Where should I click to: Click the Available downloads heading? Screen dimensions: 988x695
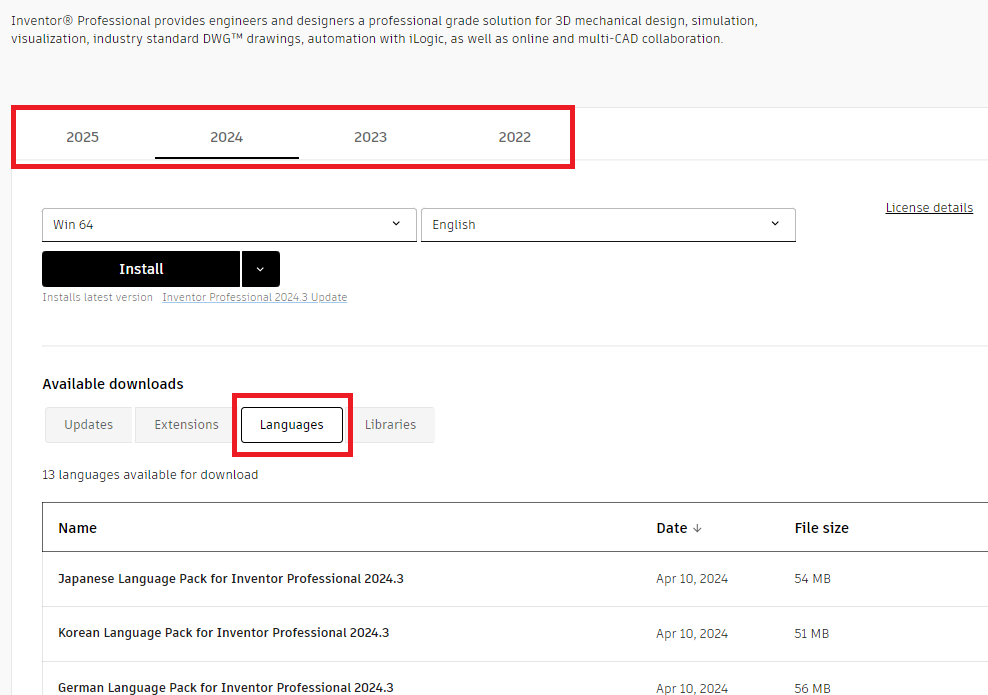pyautogui.click(x=113, y=384)
